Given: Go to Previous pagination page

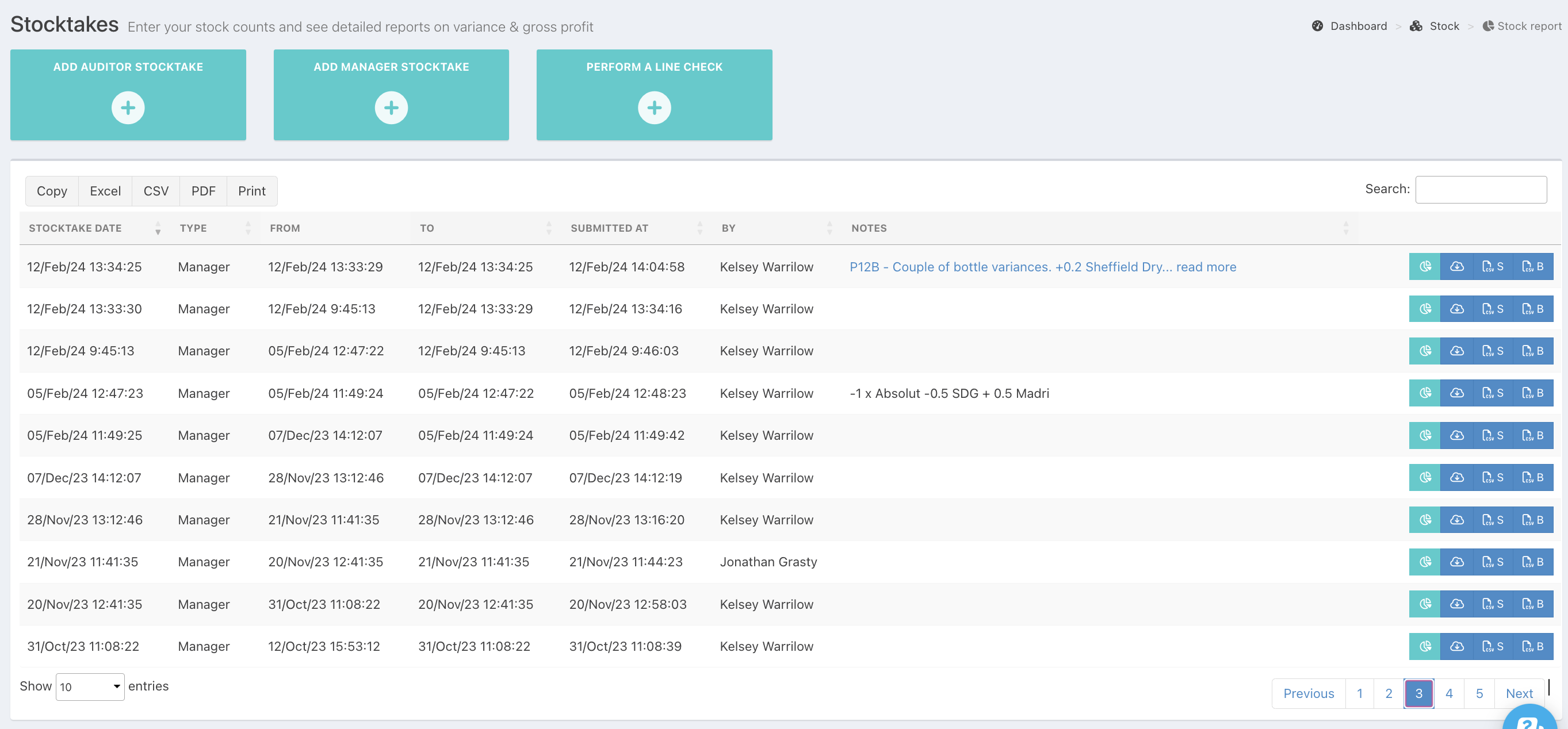Looking at the screenshot, I should click(x=1308, y=693).
